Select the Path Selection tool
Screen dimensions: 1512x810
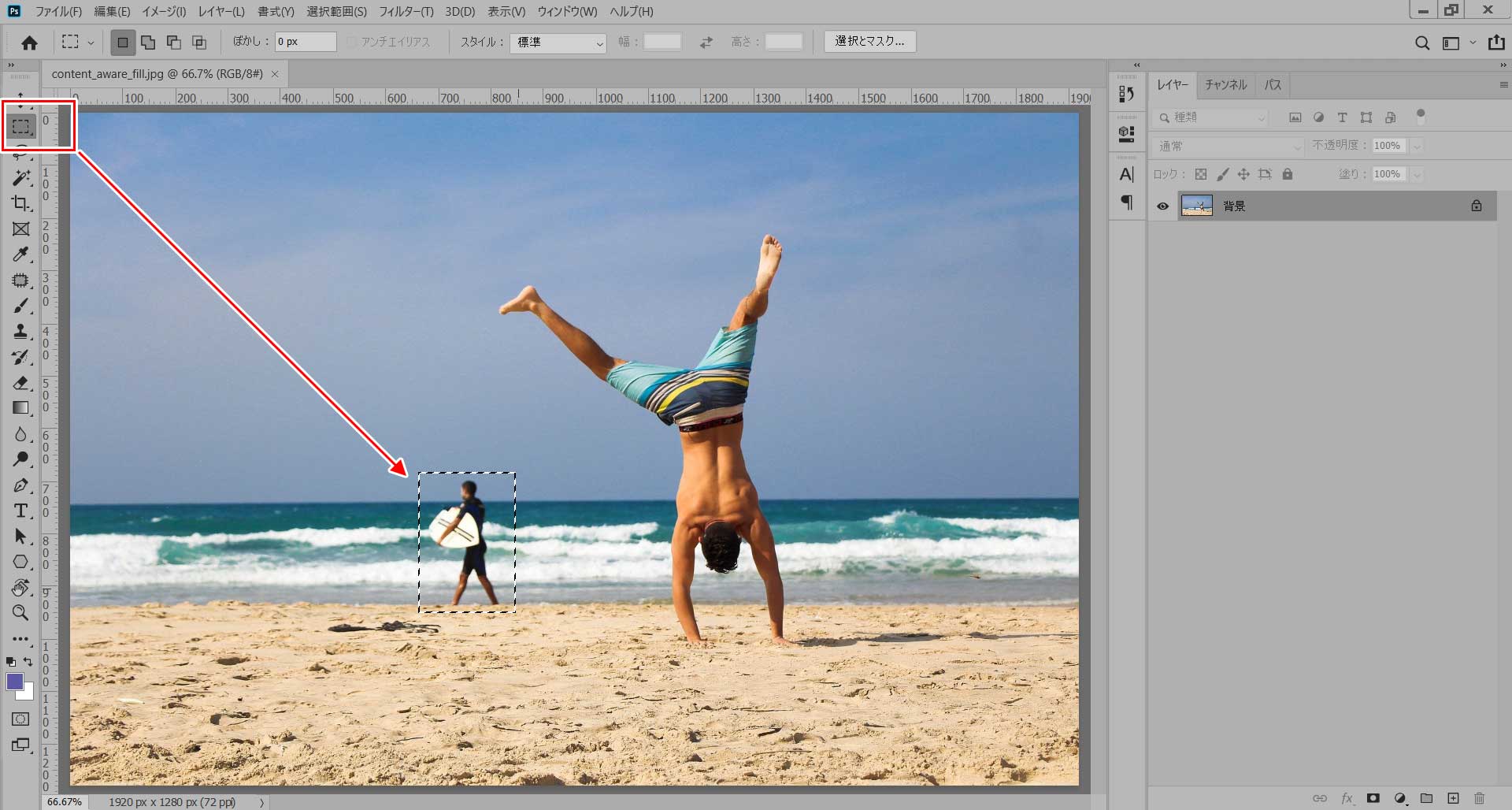pos(20,537)
